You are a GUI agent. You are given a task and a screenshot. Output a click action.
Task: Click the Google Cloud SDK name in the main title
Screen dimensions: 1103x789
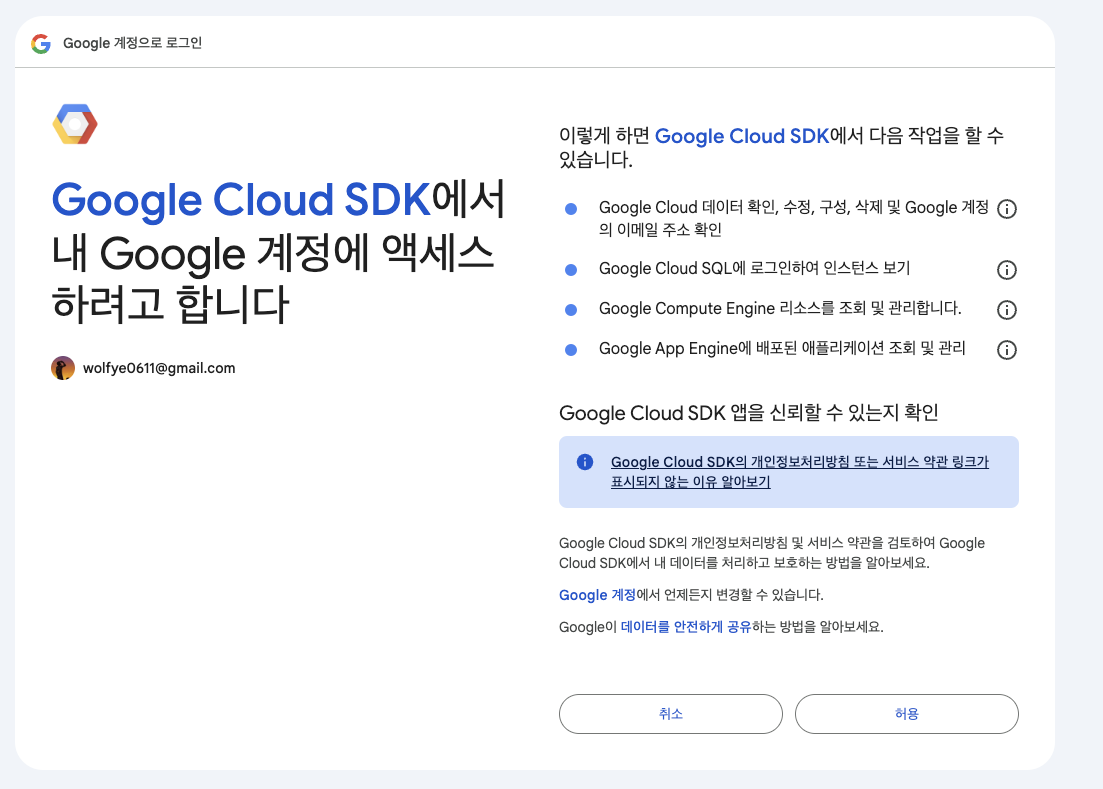(241, 200)
